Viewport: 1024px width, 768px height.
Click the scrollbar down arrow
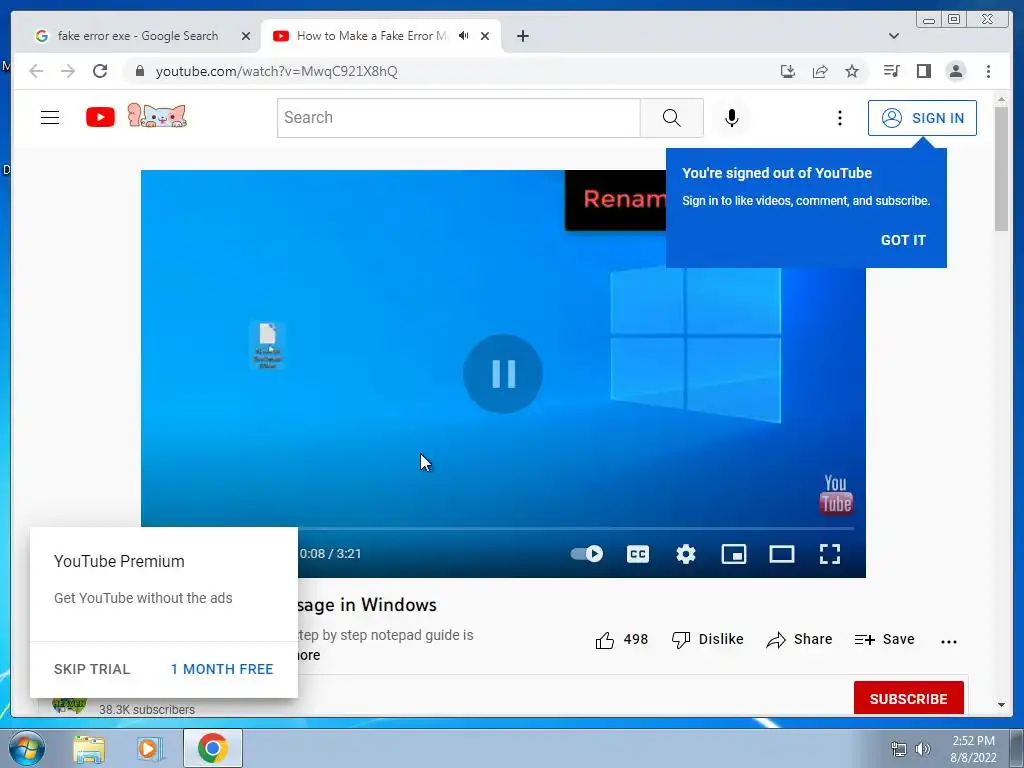tap(1001, 705)
